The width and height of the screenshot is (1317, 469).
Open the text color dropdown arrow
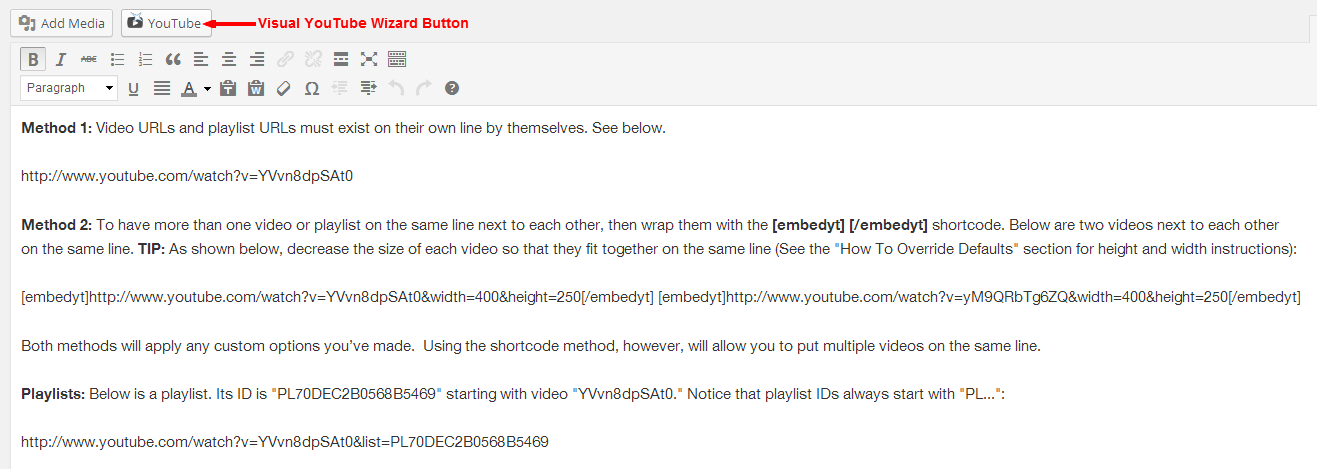[x=207, y=88]
